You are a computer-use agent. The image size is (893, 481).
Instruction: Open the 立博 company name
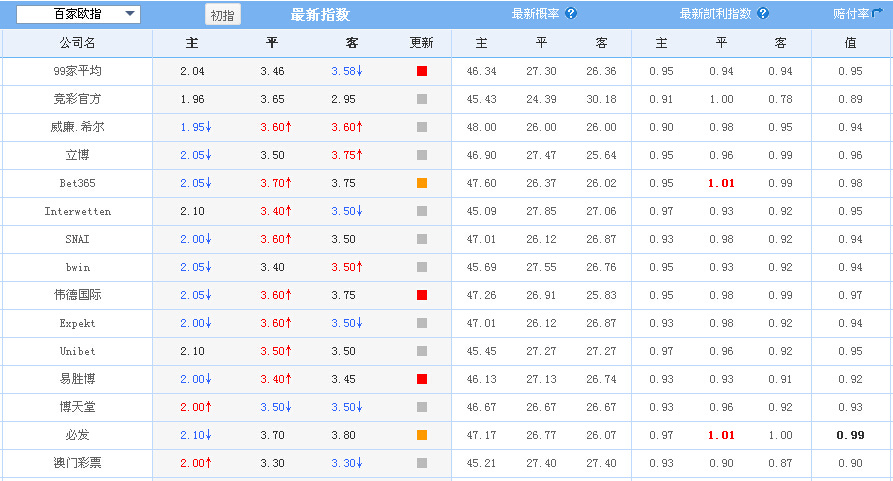click(77, 155)
